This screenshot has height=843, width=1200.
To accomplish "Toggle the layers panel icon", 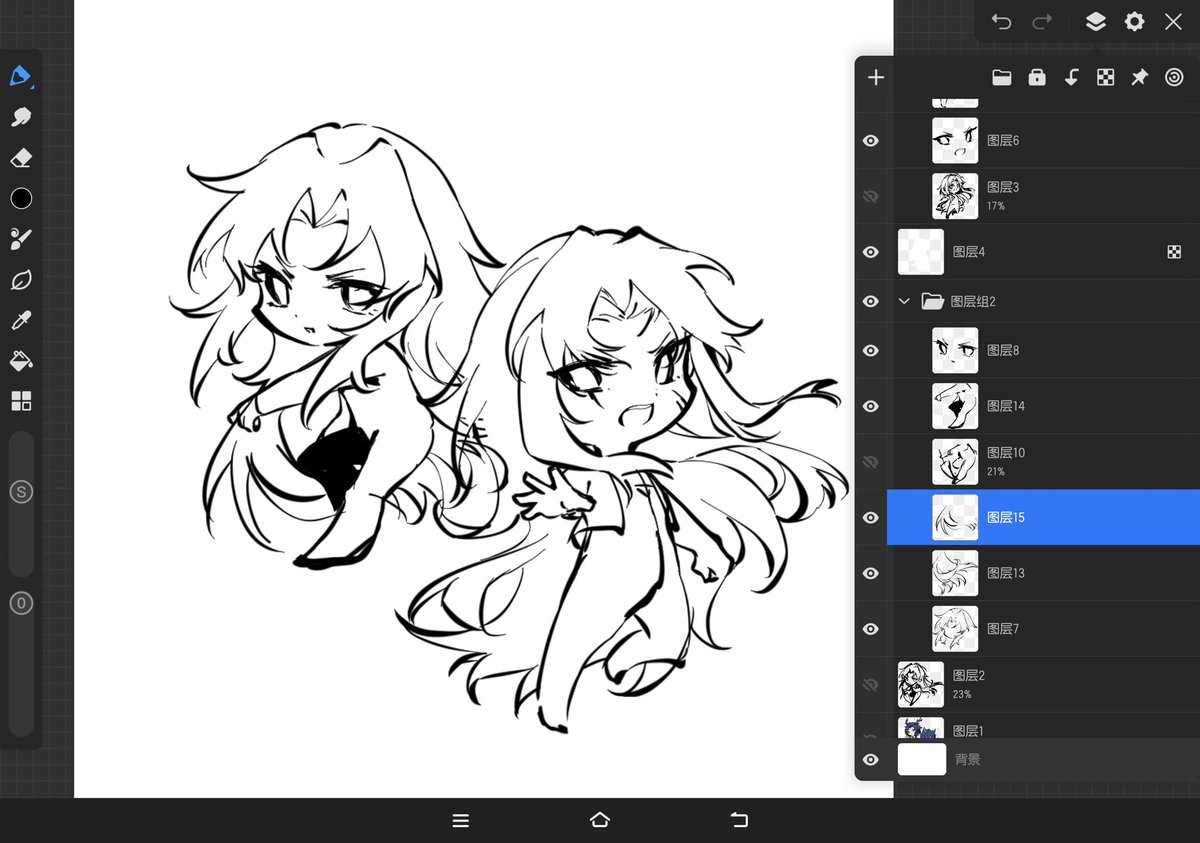I will click(x=1095, y=21).
